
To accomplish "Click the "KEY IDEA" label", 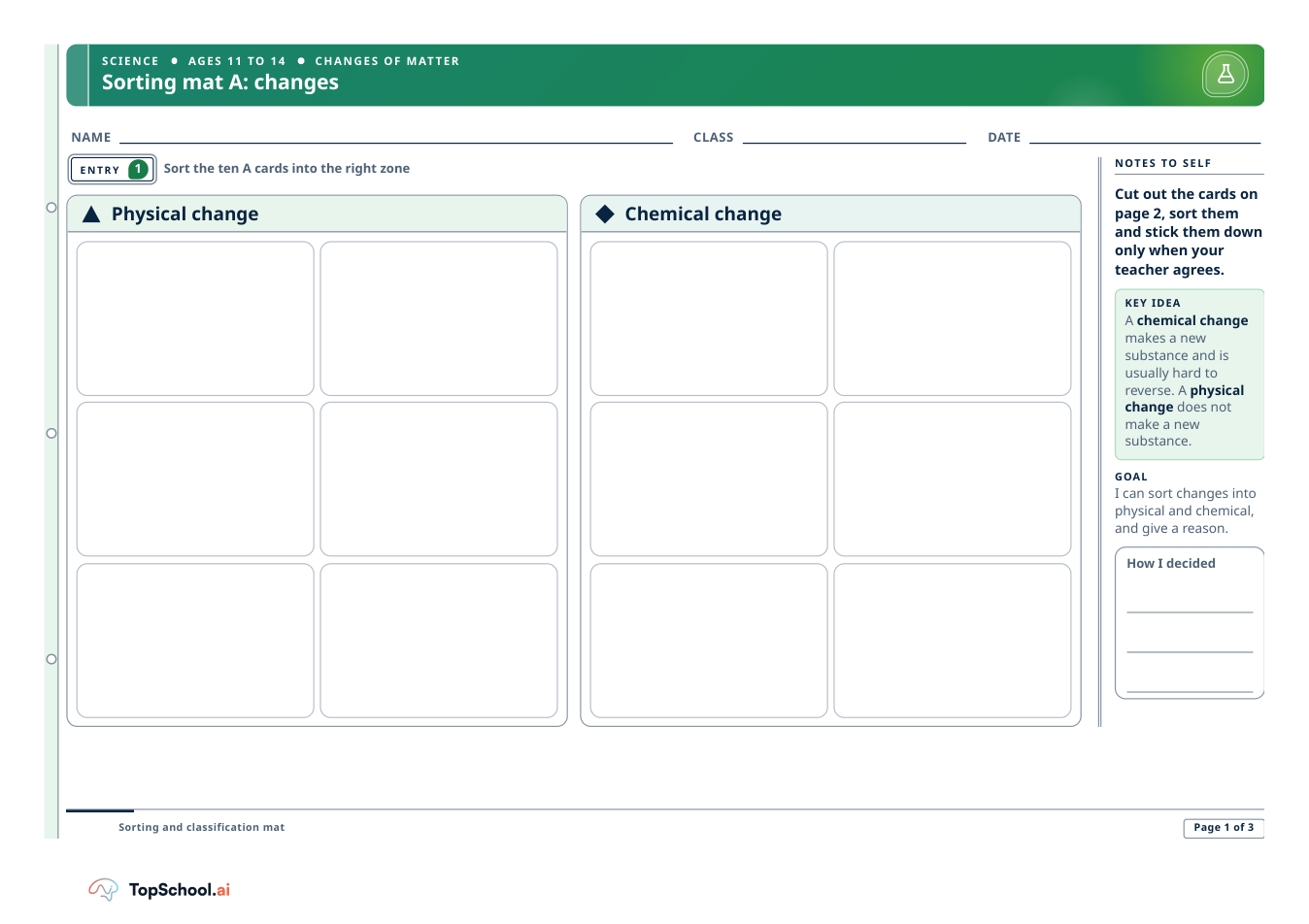I will point(1153,303).
